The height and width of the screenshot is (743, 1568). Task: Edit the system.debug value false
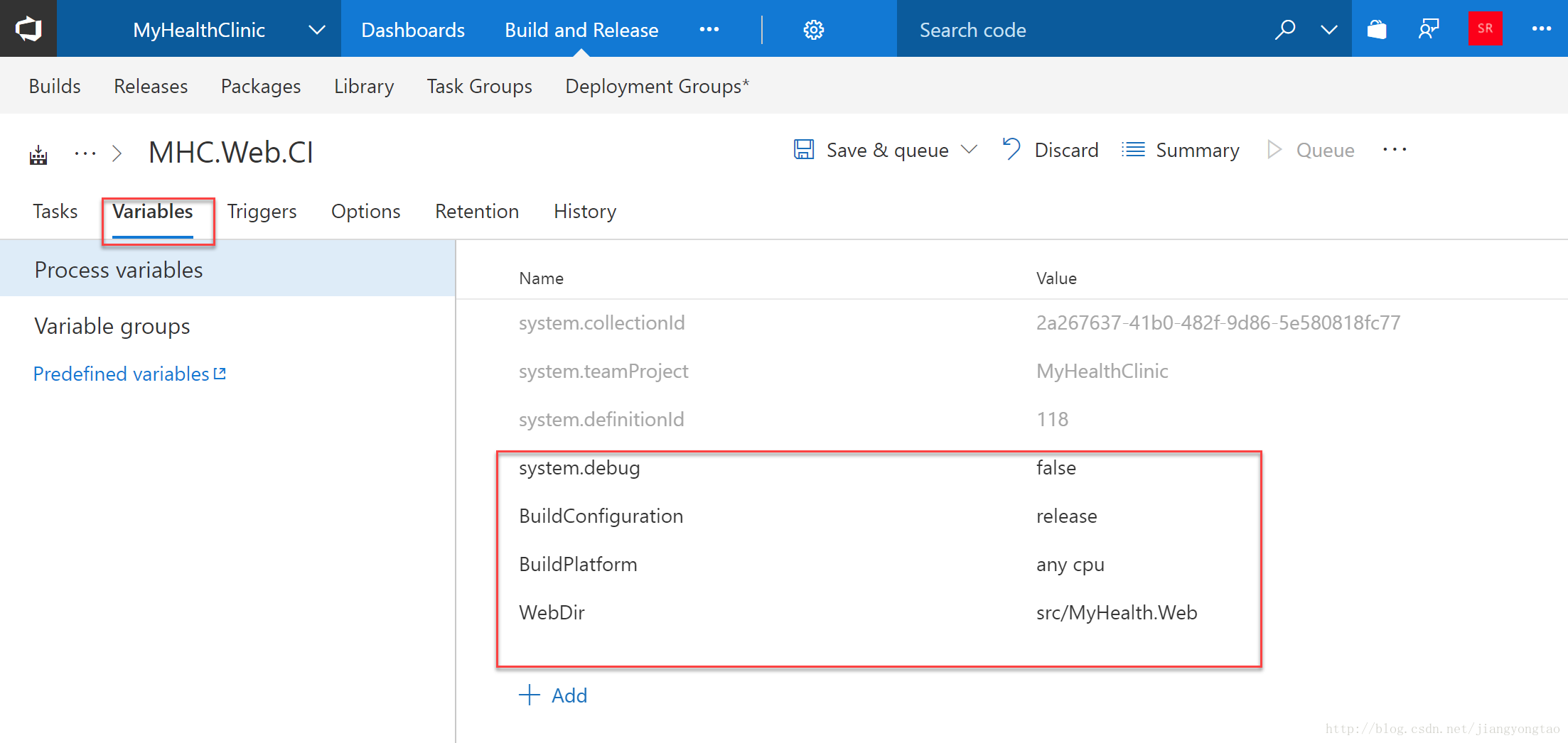pyautogui.click(x=1056, y=467)
